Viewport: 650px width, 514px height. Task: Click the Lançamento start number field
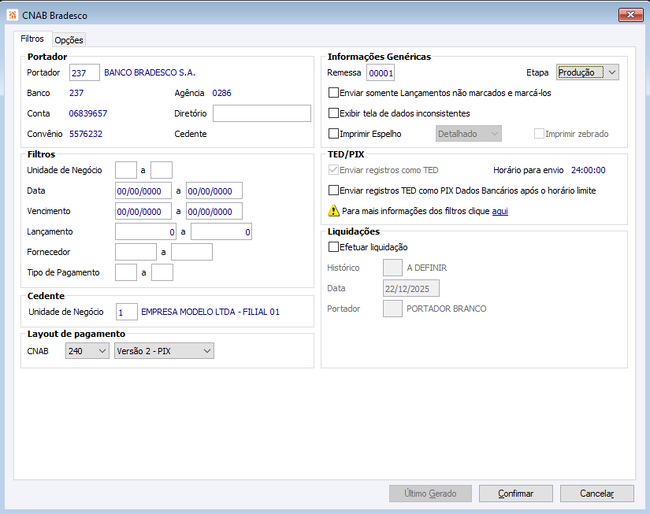(146, 232)
